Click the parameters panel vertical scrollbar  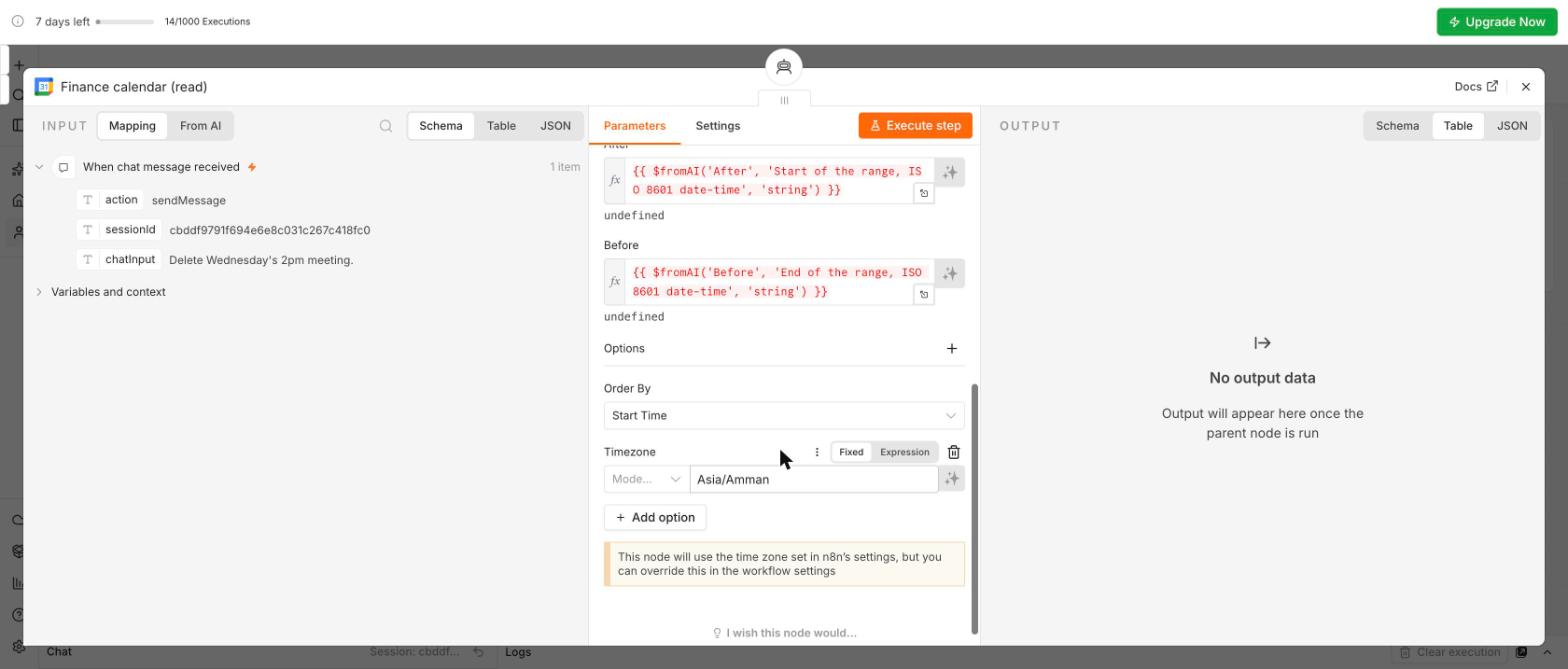(975, 508)
